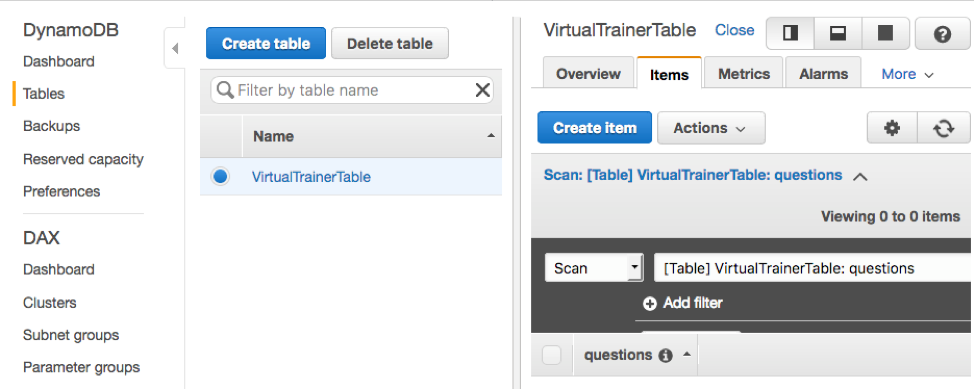Viewport: 974px width, 389px height.
Task: Check the select-all items checkbox
Action: (552, 355)
